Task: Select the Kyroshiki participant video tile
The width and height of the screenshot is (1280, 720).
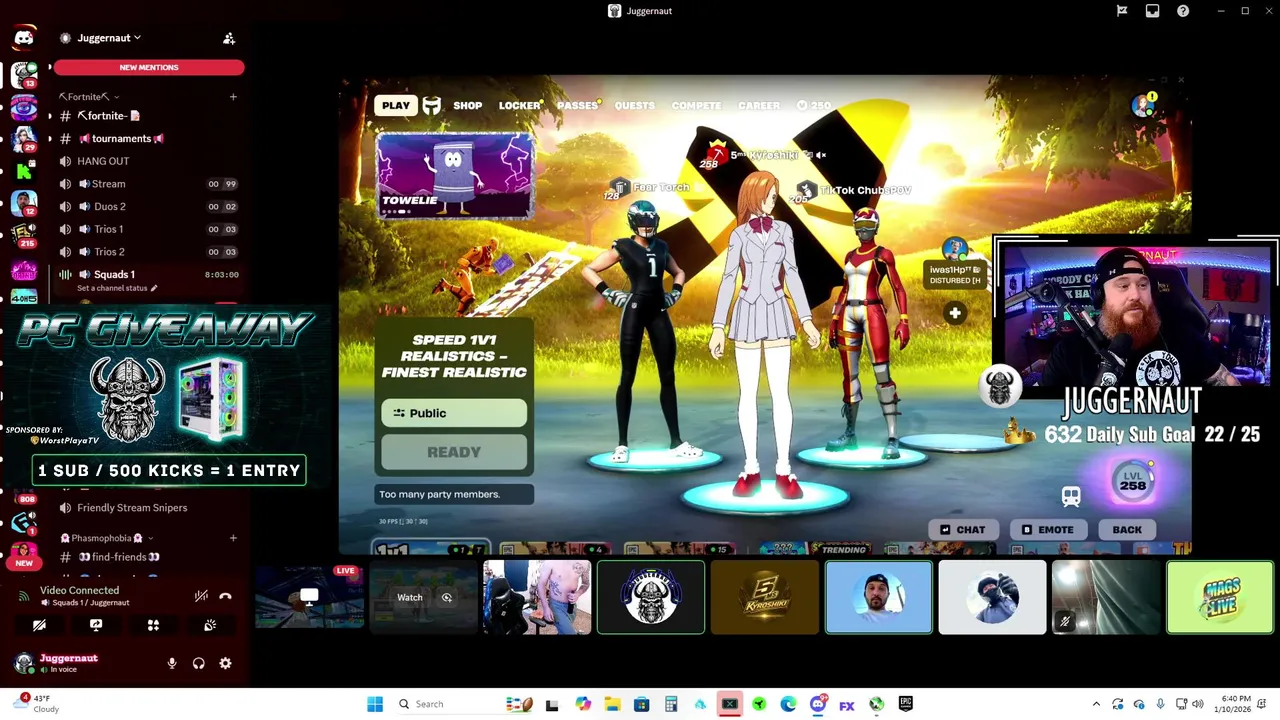Action: 764,597
